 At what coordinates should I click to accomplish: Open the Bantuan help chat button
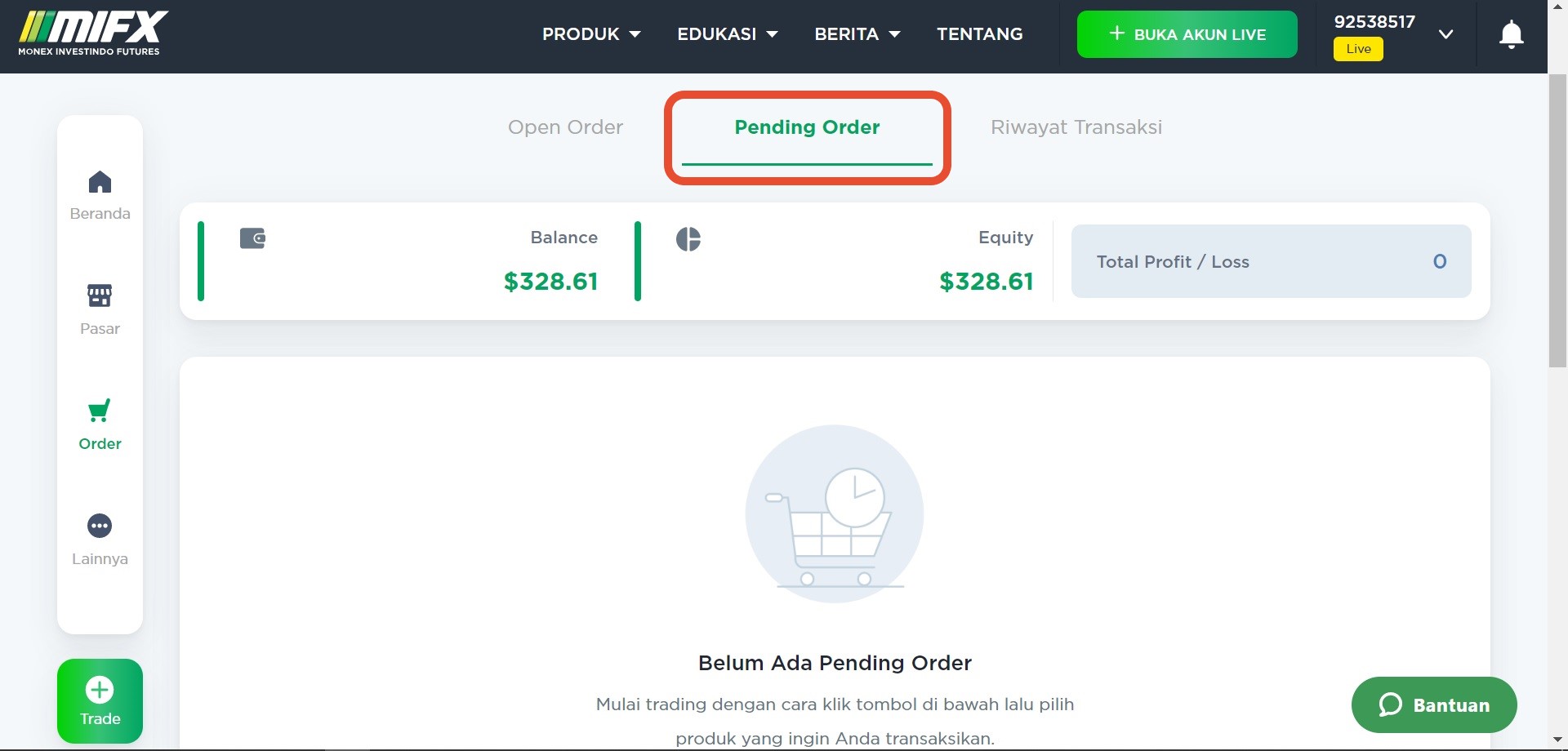1434,704
